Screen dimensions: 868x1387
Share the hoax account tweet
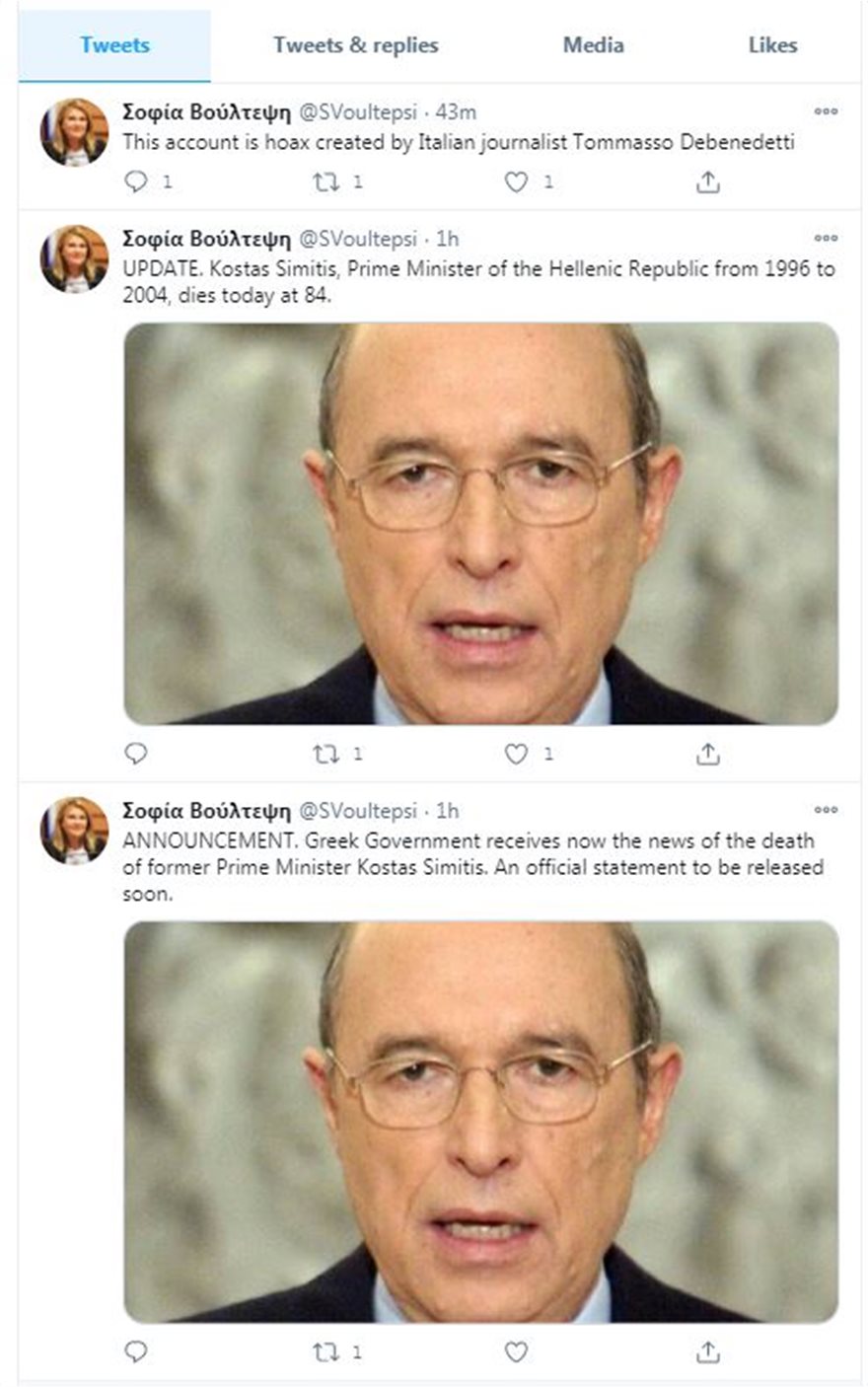pos(707,182)
